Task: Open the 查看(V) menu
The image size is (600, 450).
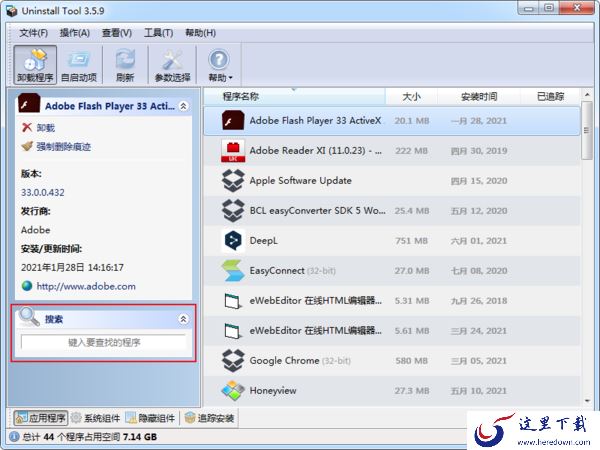Action: (117, 33)
